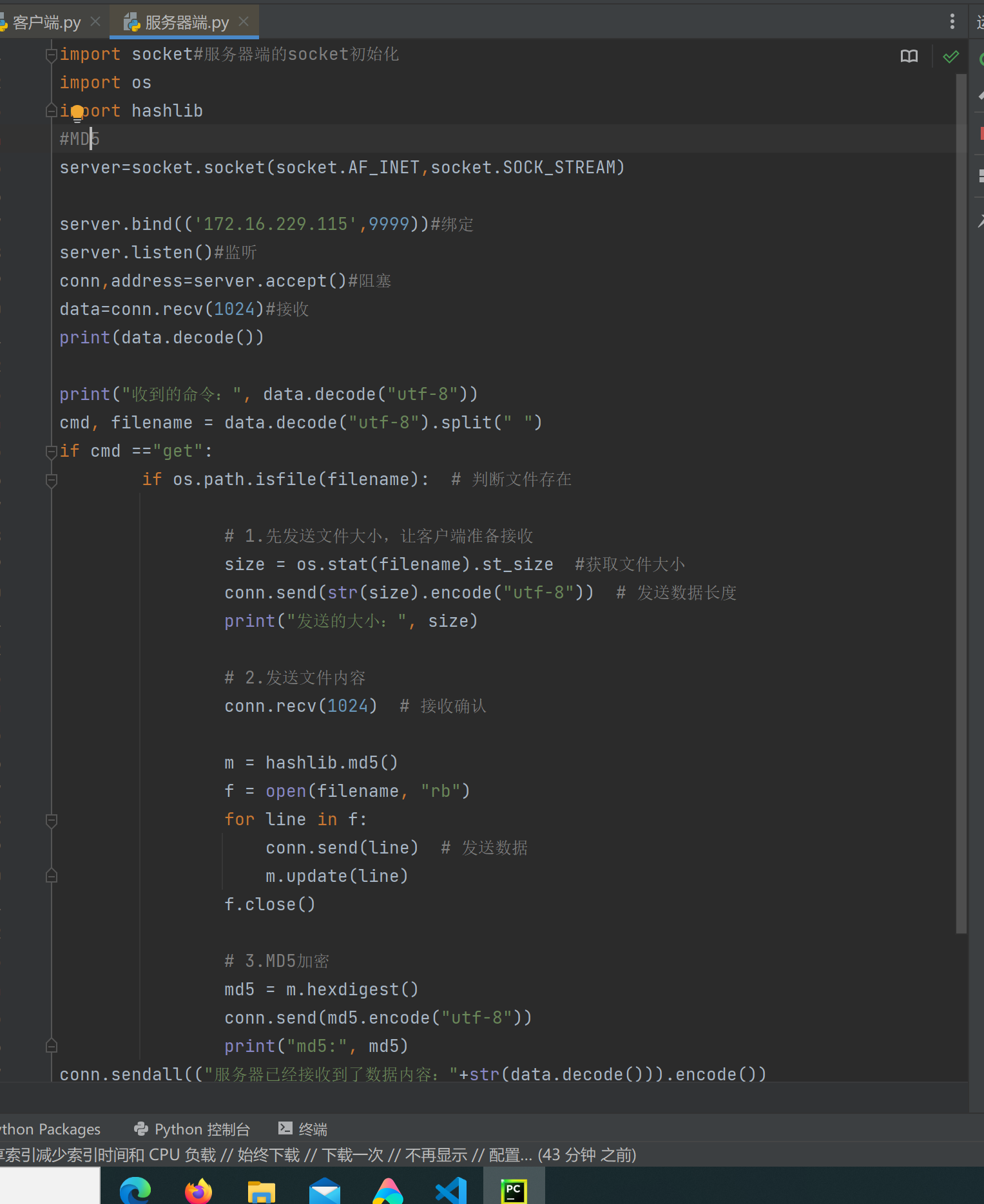Fold the 'if cmd =="get"' block
The height and width of the screenshot is (1204, 984).
click(x=52, y=452)
